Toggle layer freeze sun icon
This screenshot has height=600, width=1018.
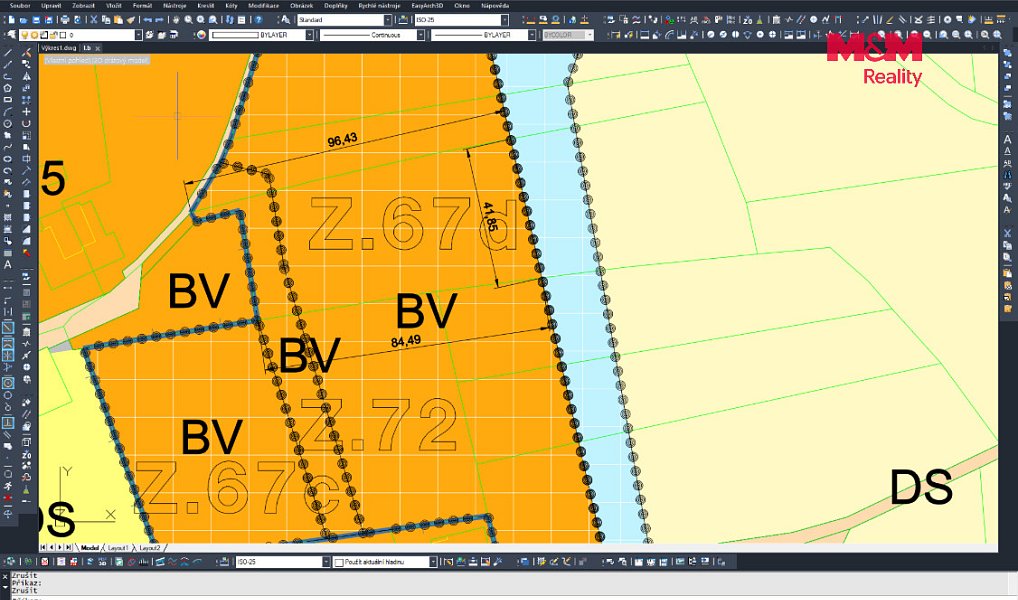point(34,35)
